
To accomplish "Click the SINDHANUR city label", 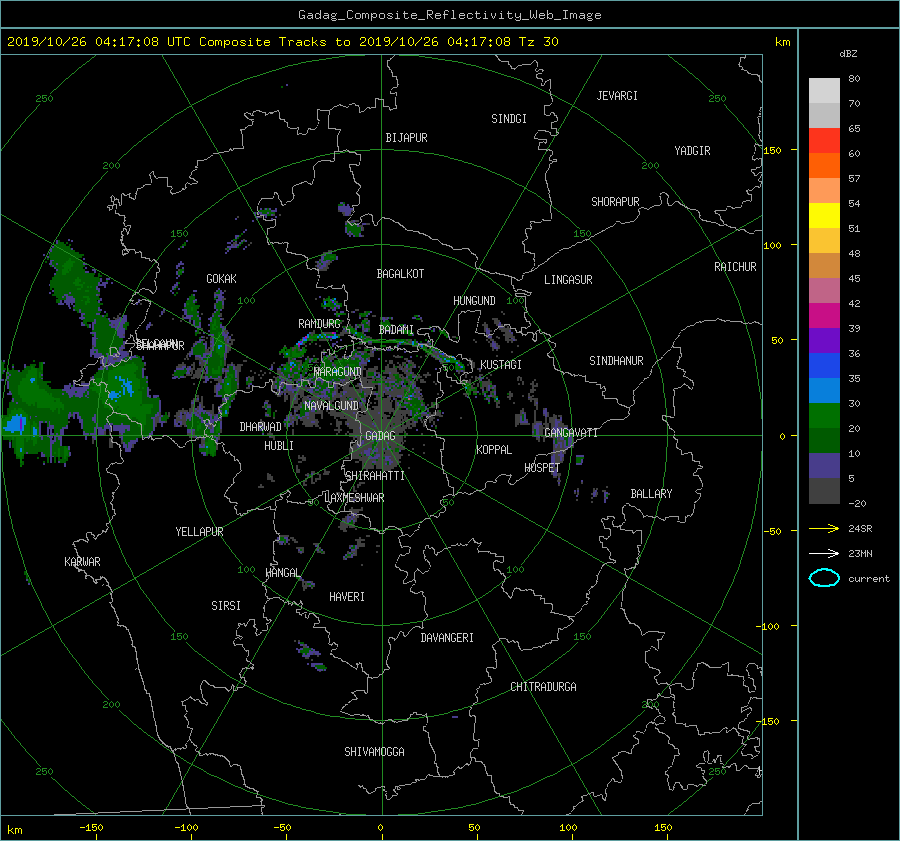I will [616, 361].
